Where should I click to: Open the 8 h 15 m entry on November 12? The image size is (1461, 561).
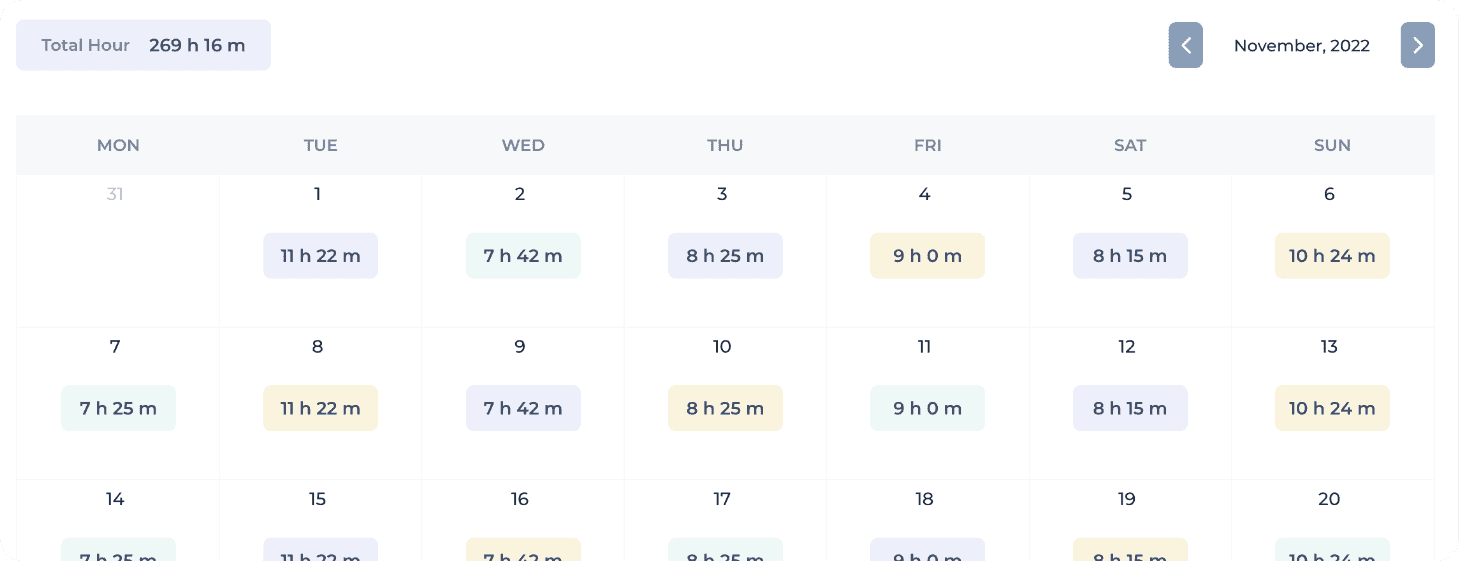coord(1130,408)
